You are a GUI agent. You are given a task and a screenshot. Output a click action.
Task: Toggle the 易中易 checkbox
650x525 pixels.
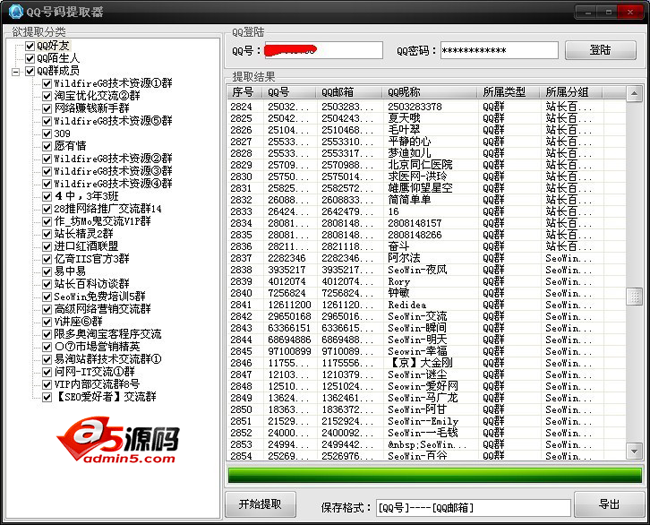(47, 272)
